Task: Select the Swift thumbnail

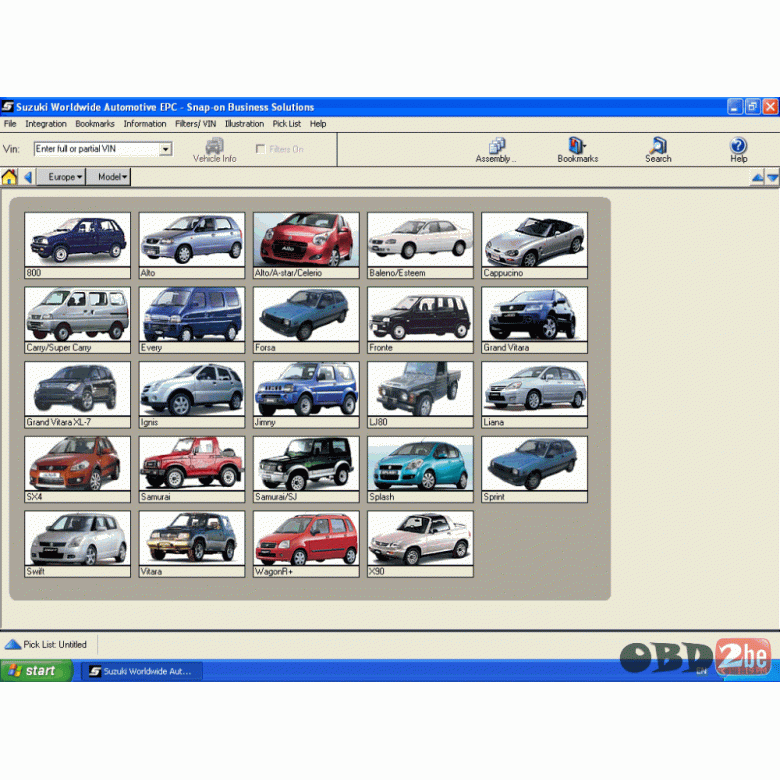Action: 78,544
